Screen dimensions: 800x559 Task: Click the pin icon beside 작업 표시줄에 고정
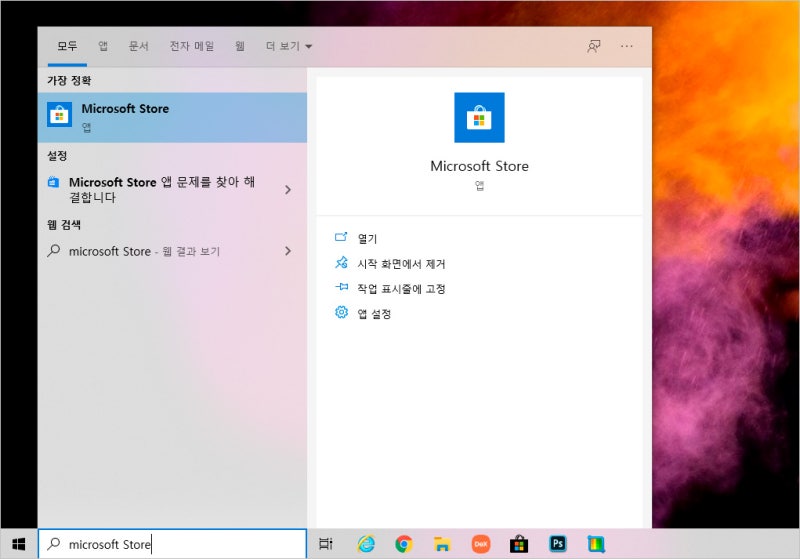(x=341, y=287)
